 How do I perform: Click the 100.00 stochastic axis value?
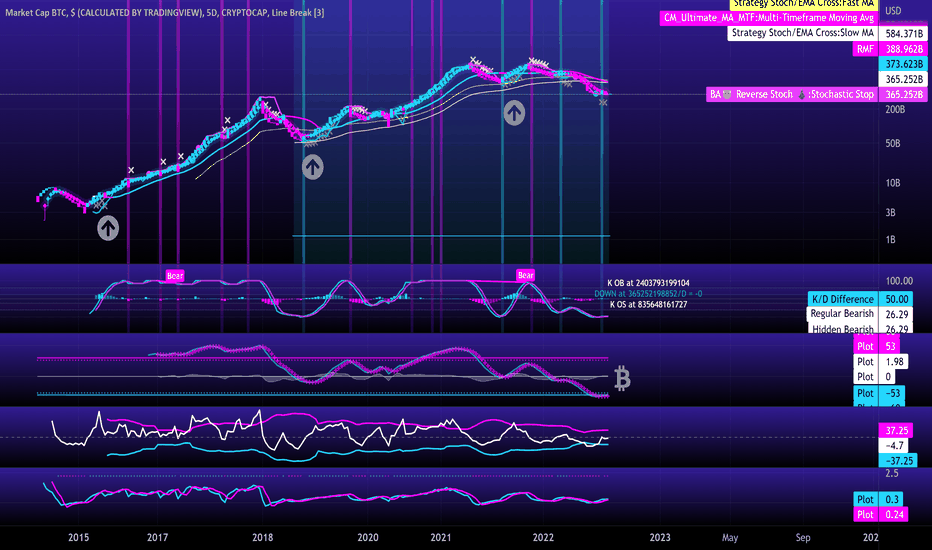[899, 281]
